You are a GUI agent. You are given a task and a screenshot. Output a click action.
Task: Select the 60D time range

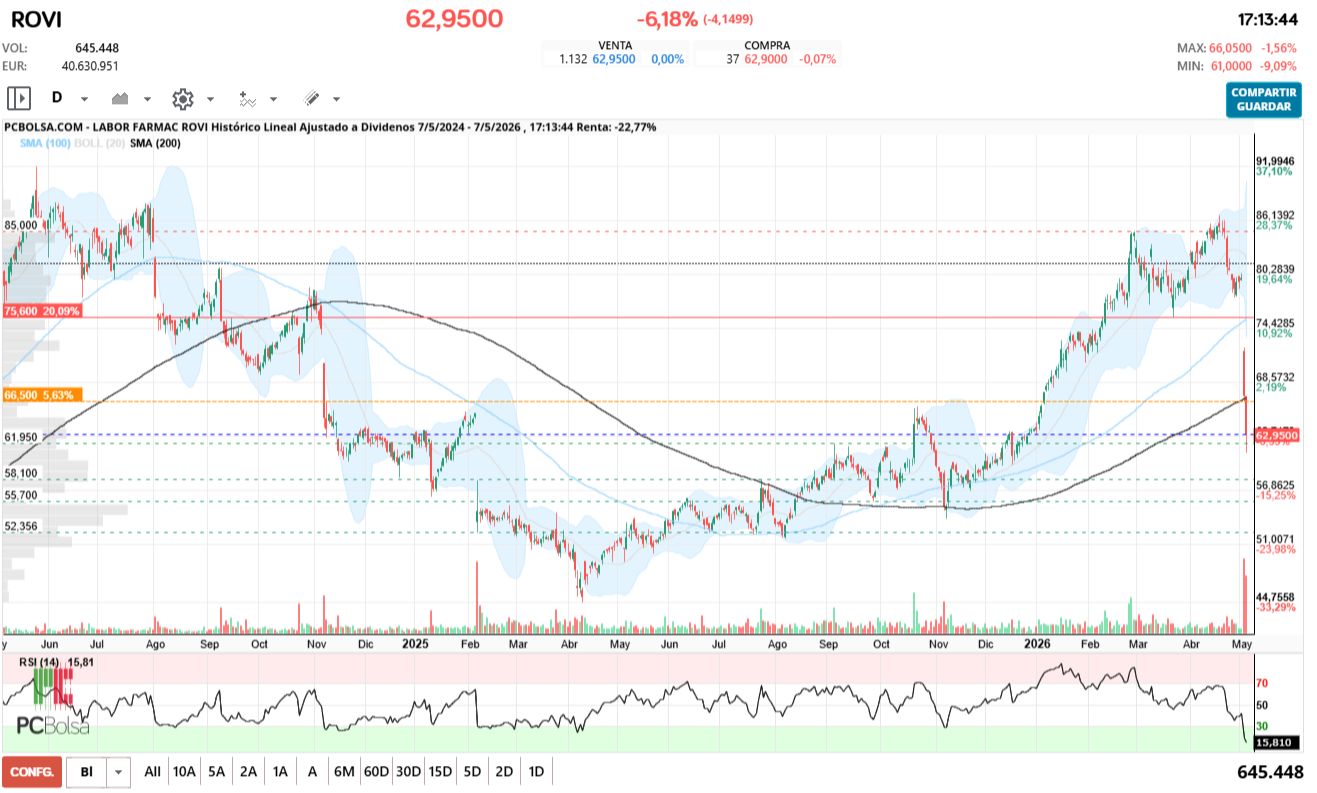click(376, 772)
